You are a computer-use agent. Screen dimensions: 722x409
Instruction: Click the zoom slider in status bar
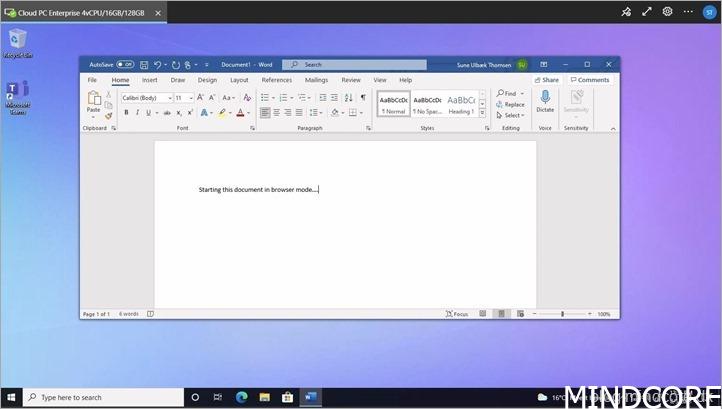pyautogui.click(x=562, y=314)
